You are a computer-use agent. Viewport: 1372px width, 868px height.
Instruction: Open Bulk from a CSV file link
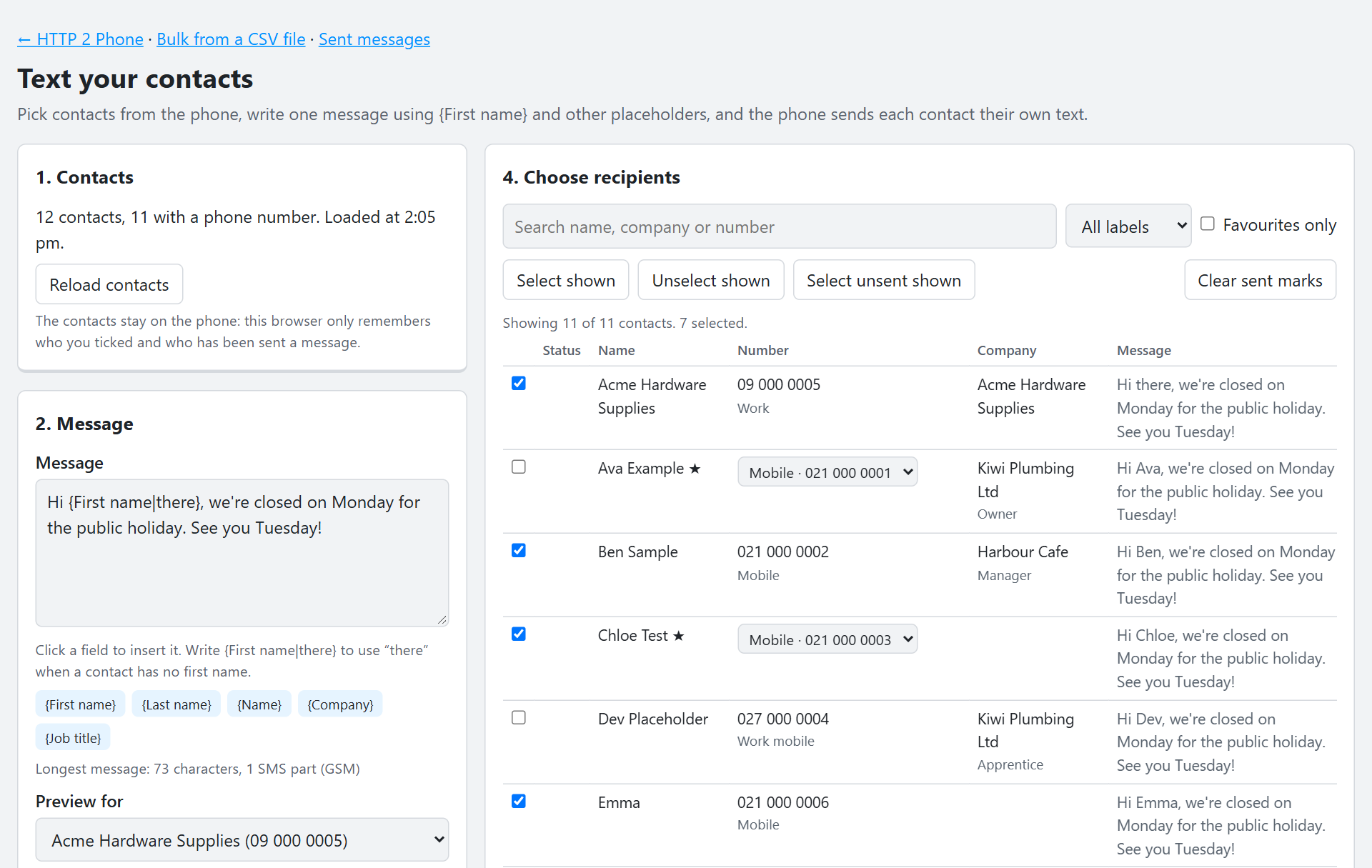click(x=231, y=39)
